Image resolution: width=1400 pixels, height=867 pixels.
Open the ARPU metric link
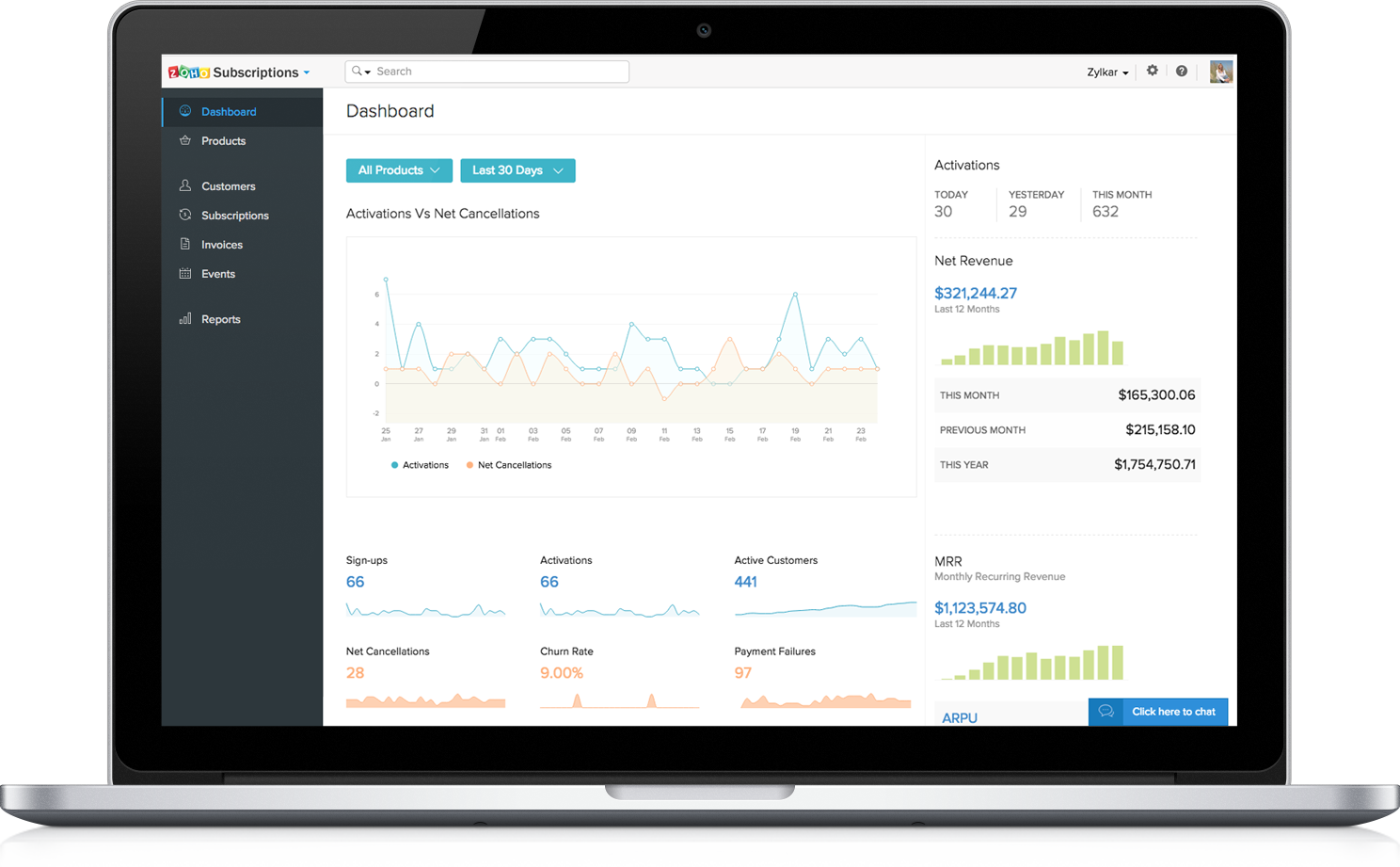[959, 717]
